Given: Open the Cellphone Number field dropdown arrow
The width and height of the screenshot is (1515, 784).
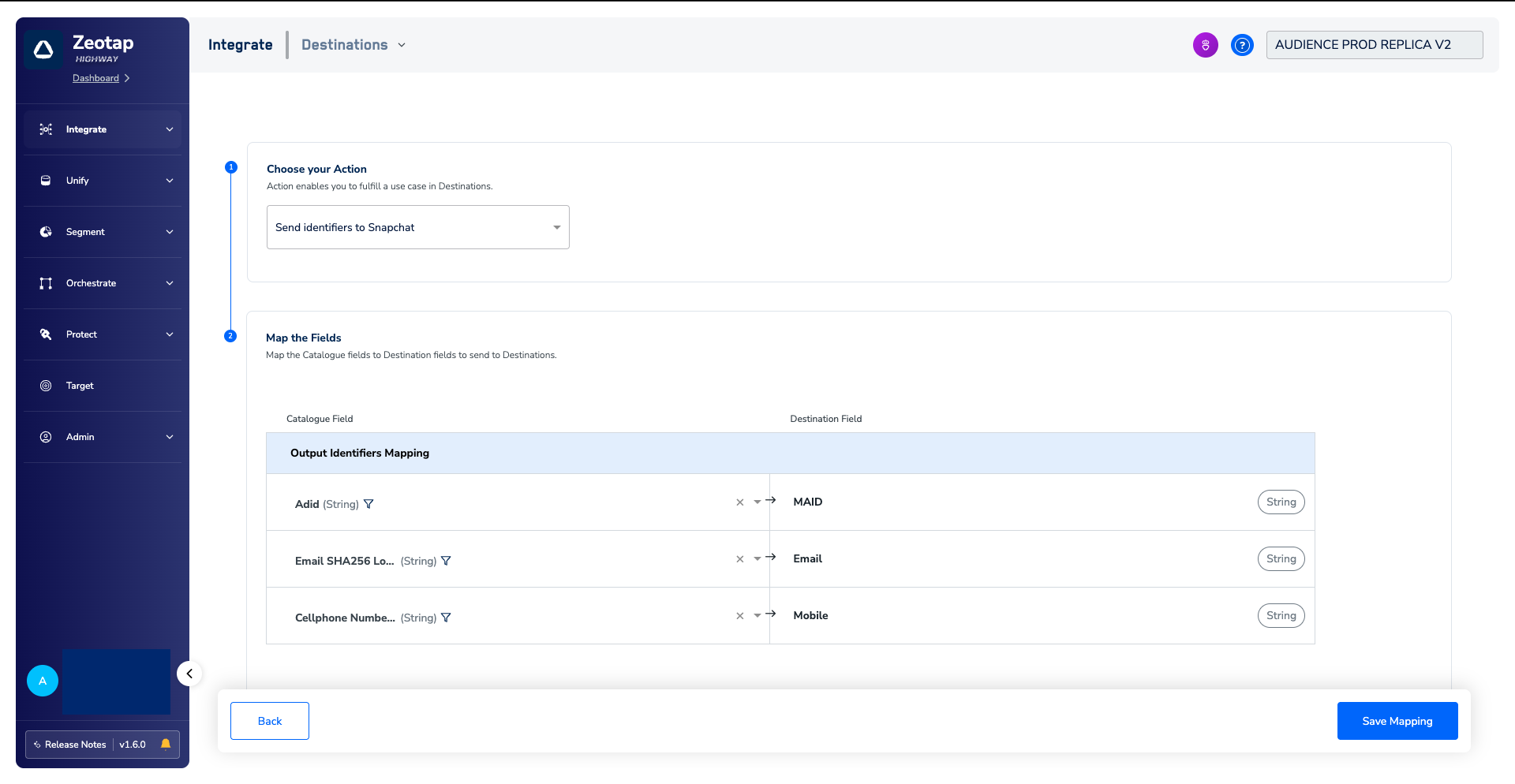Looking at the screenshot, I should point(757,616).
